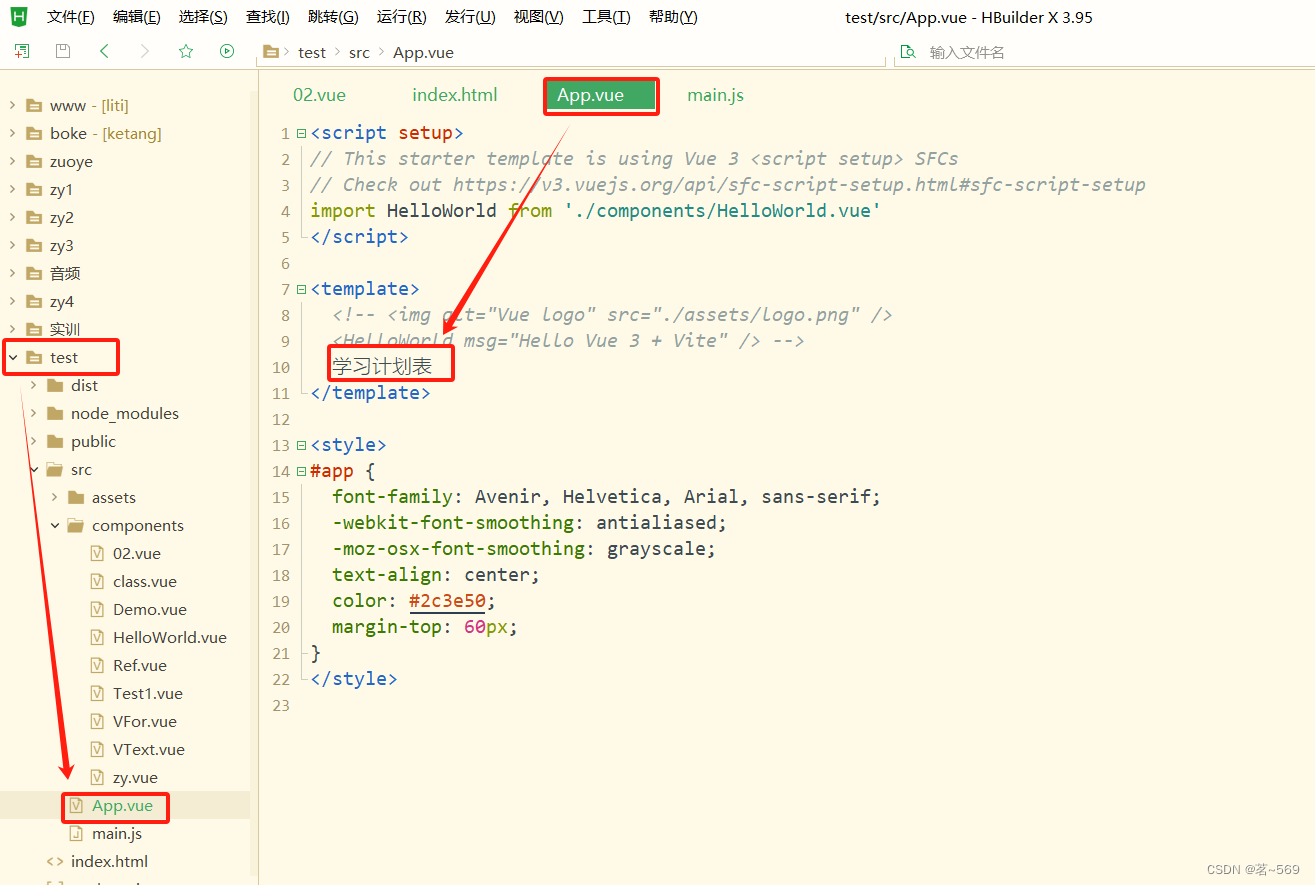The image size is (1315, 885).
Task: Open the 发行(U) menu
Action: point(470,17)
